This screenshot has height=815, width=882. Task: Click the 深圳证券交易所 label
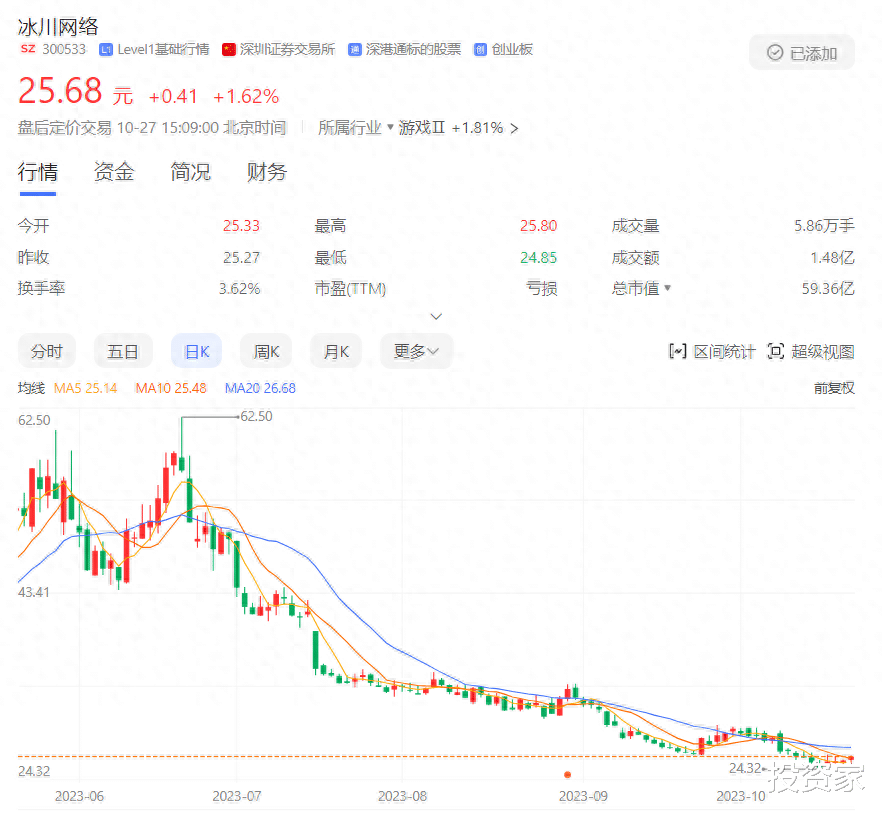287,49
